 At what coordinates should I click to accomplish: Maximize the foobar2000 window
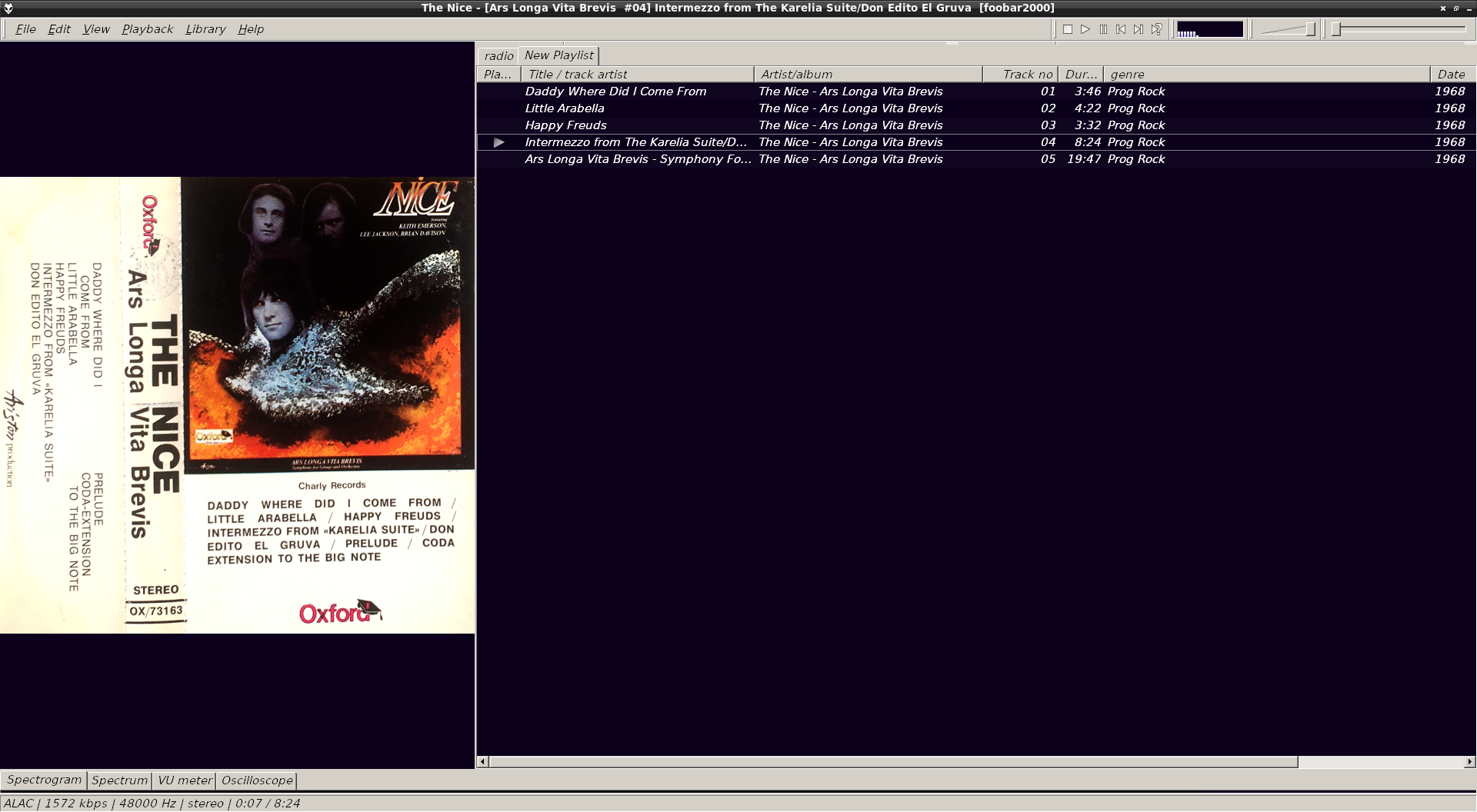(1456, 8)
